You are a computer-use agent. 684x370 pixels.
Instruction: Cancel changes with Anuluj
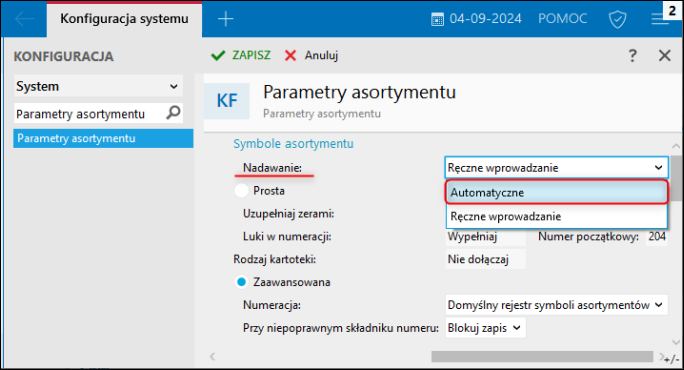(311, 55)
